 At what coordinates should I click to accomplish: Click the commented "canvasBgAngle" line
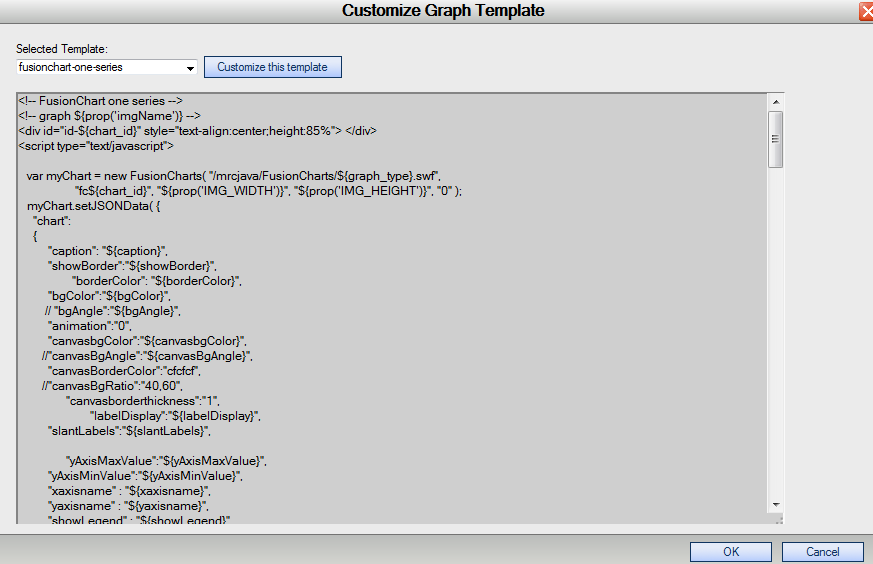[147, 357]
